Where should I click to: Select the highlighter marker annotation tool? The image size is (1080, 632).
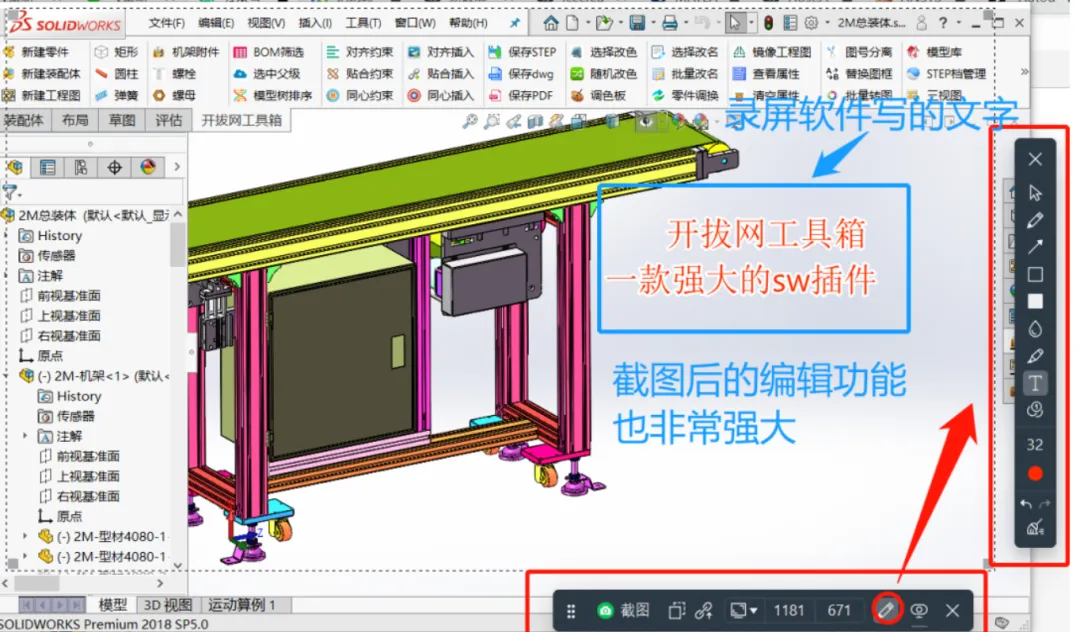coord(1035,356)
